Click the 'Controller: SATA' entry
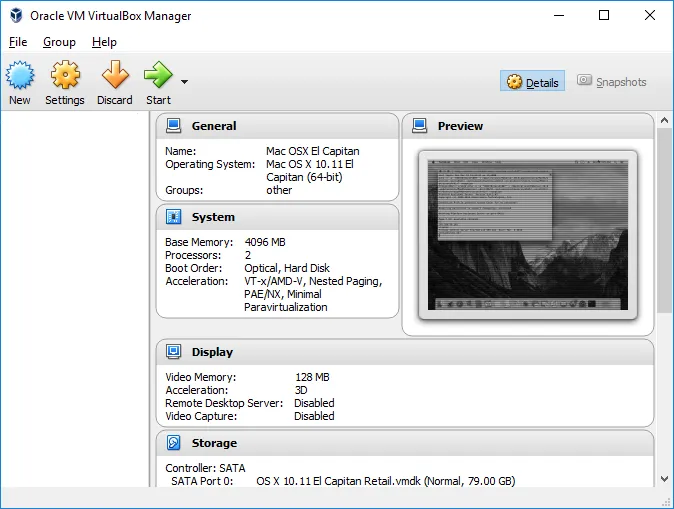Viewport: 674px width, 509px height. pos(205,468)
